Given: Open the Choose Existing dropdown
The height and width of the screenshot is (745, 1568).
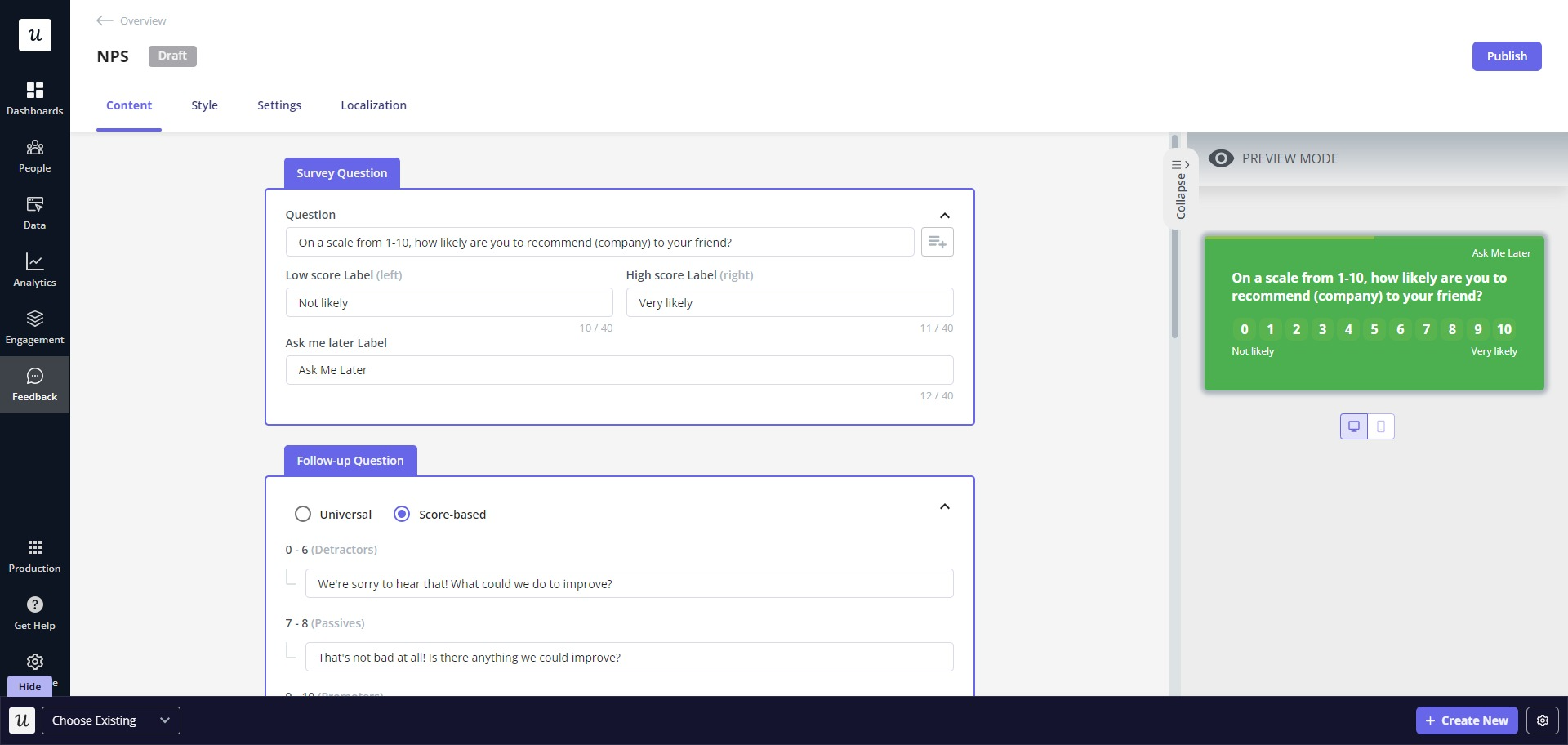Looking at the screenshot, I should pos(110,720).
